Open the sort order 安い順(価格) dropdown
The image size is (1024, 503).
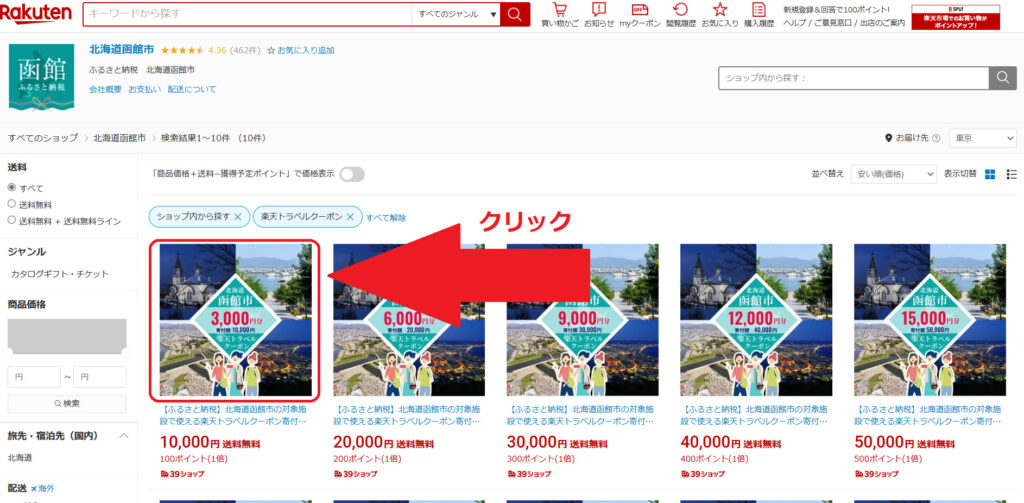coord(893,174)
